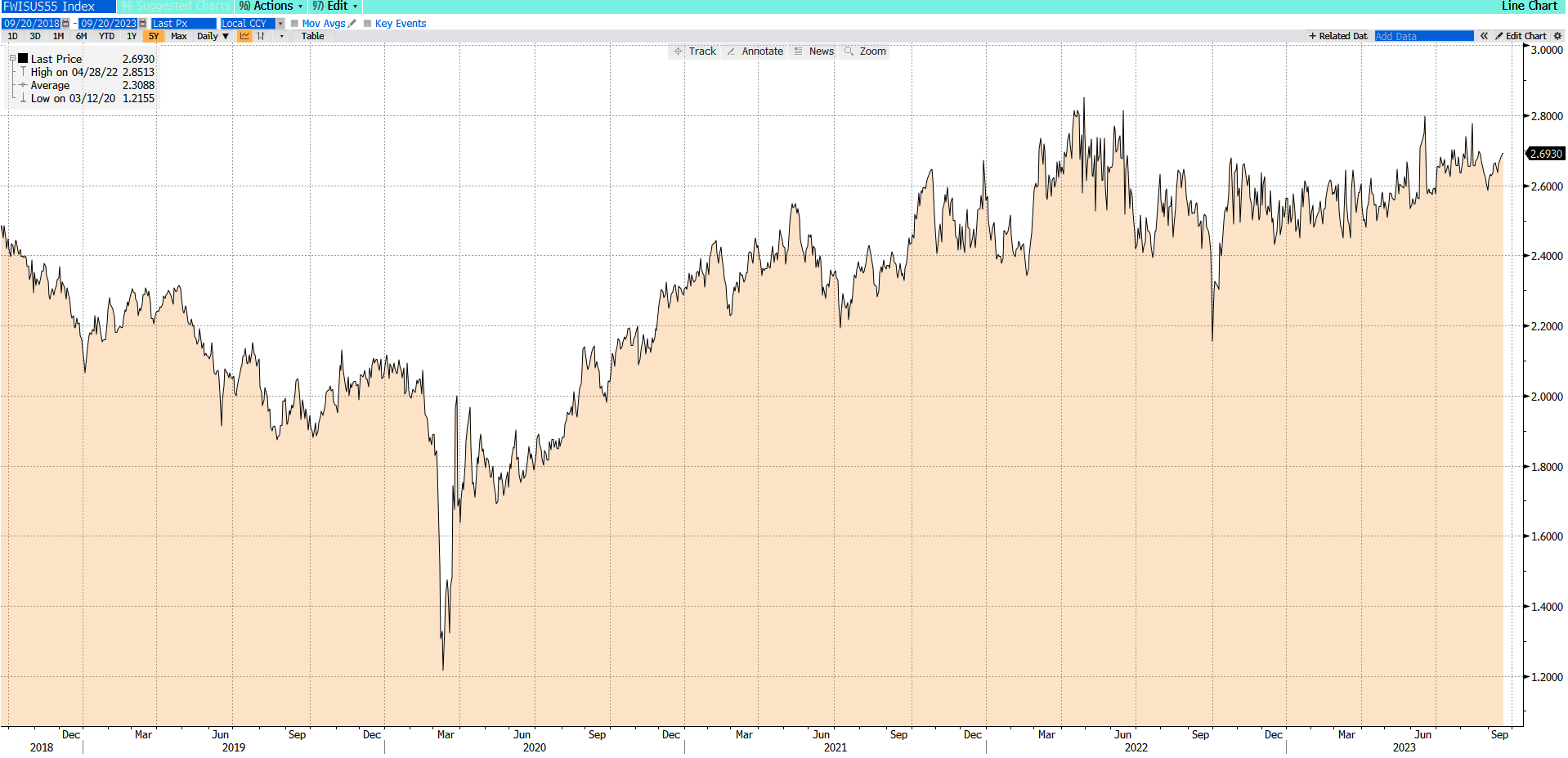Collapse panel with double chevron icon

(1484, 36)
